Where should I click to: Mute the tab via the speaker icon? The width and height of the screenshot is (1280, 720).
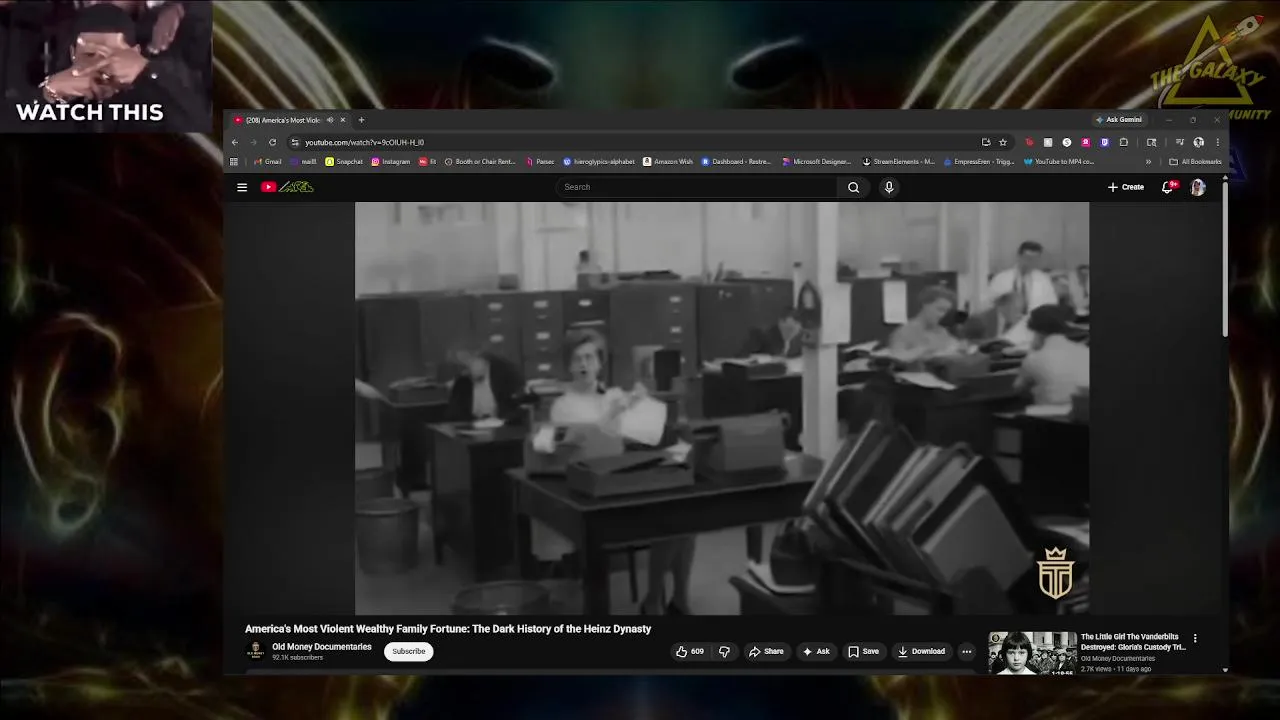330,120
